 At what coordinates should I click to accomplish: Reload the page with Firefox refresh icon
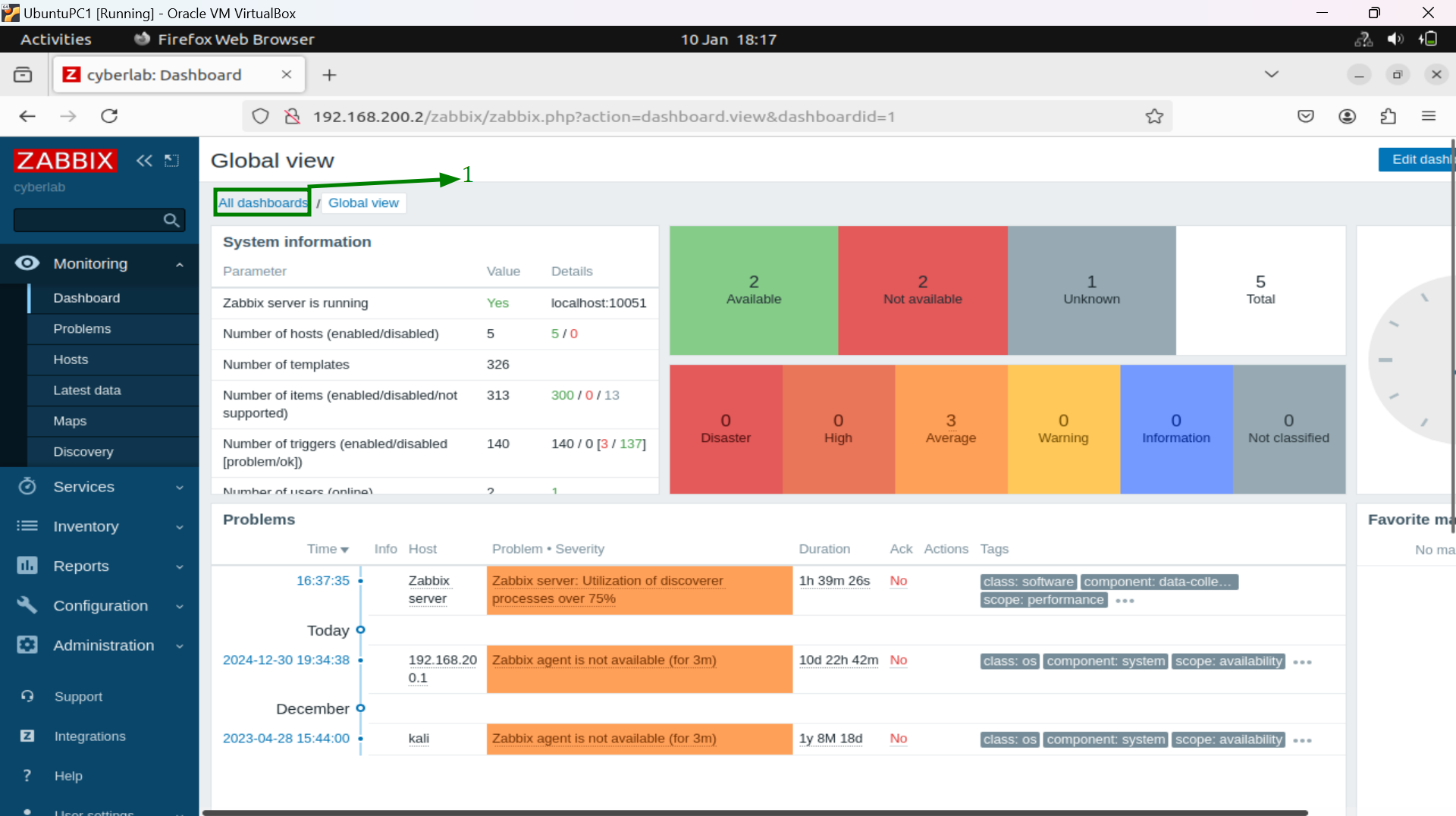pyautogui.click(x=109, y=116)
